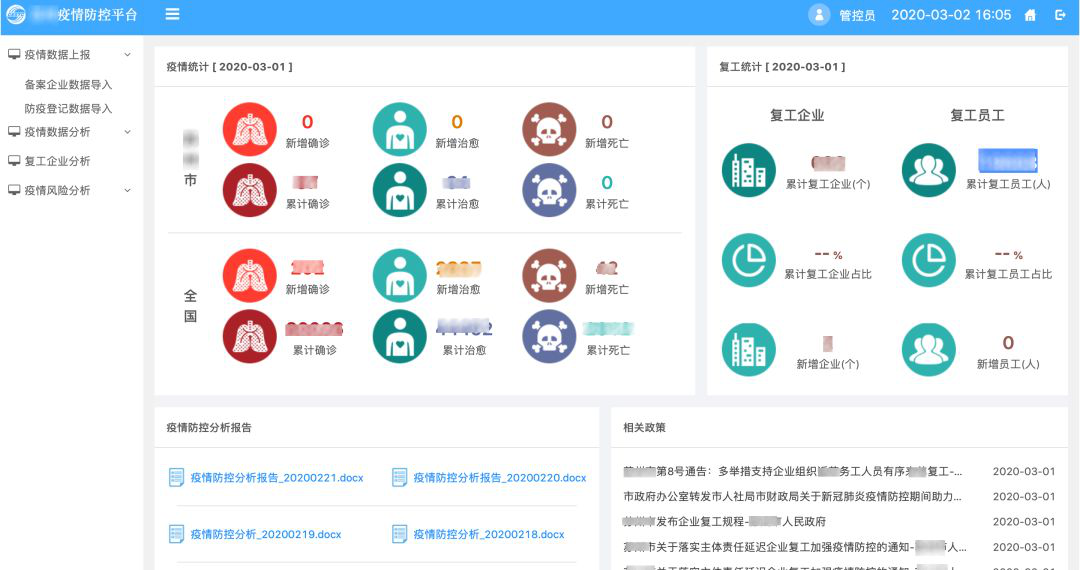Click the 累计复工员工占比 pie chart icon
Viewport: 1080px width, 570px height.
(x=928, y=260)
